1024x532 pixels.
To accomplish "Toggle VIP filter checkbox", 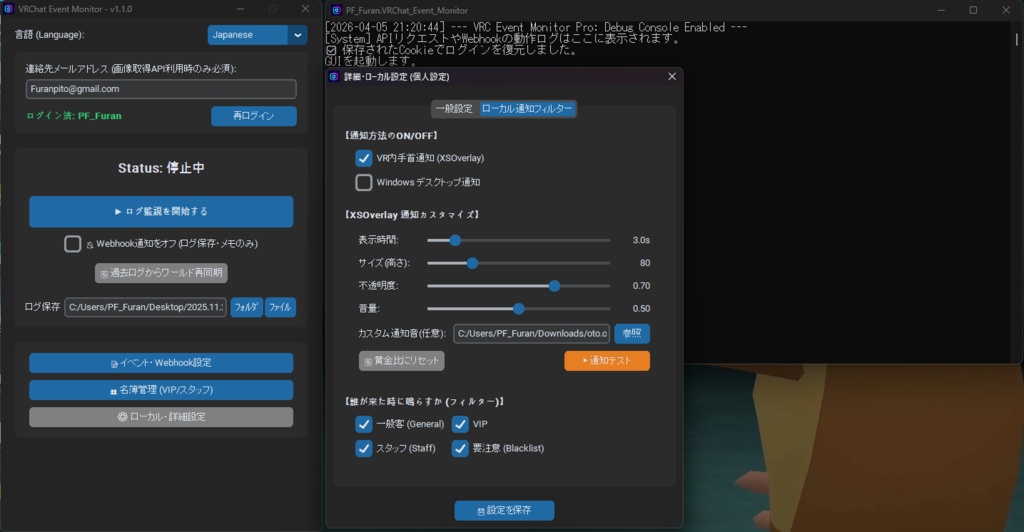I will [460, 424].
